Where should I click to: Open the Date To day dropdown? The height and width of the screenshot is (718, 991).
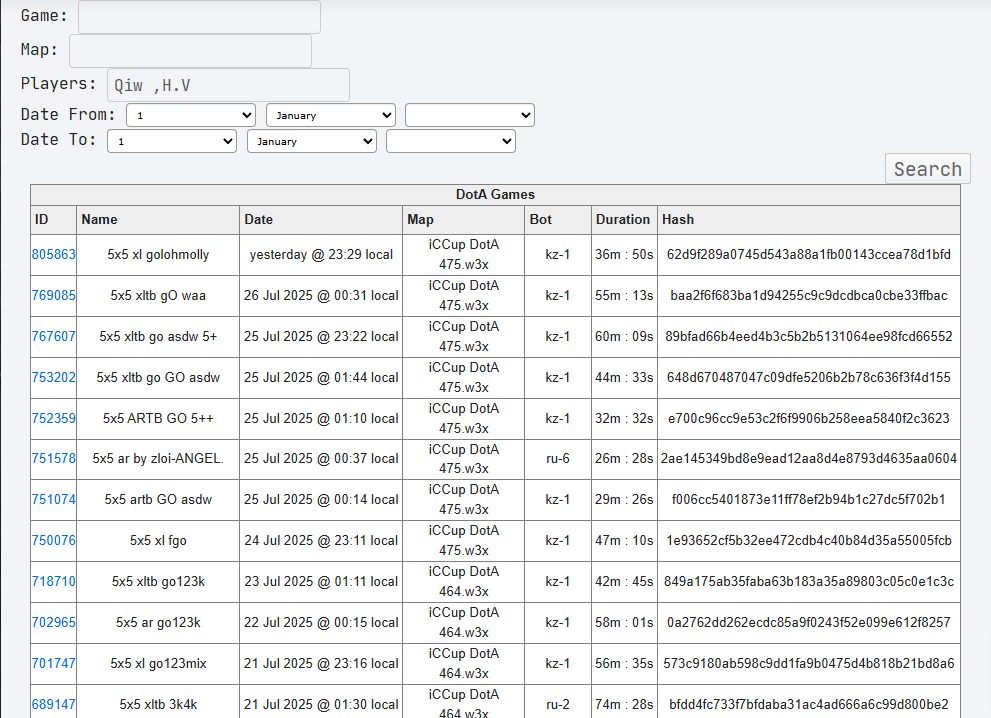(172, 142)
